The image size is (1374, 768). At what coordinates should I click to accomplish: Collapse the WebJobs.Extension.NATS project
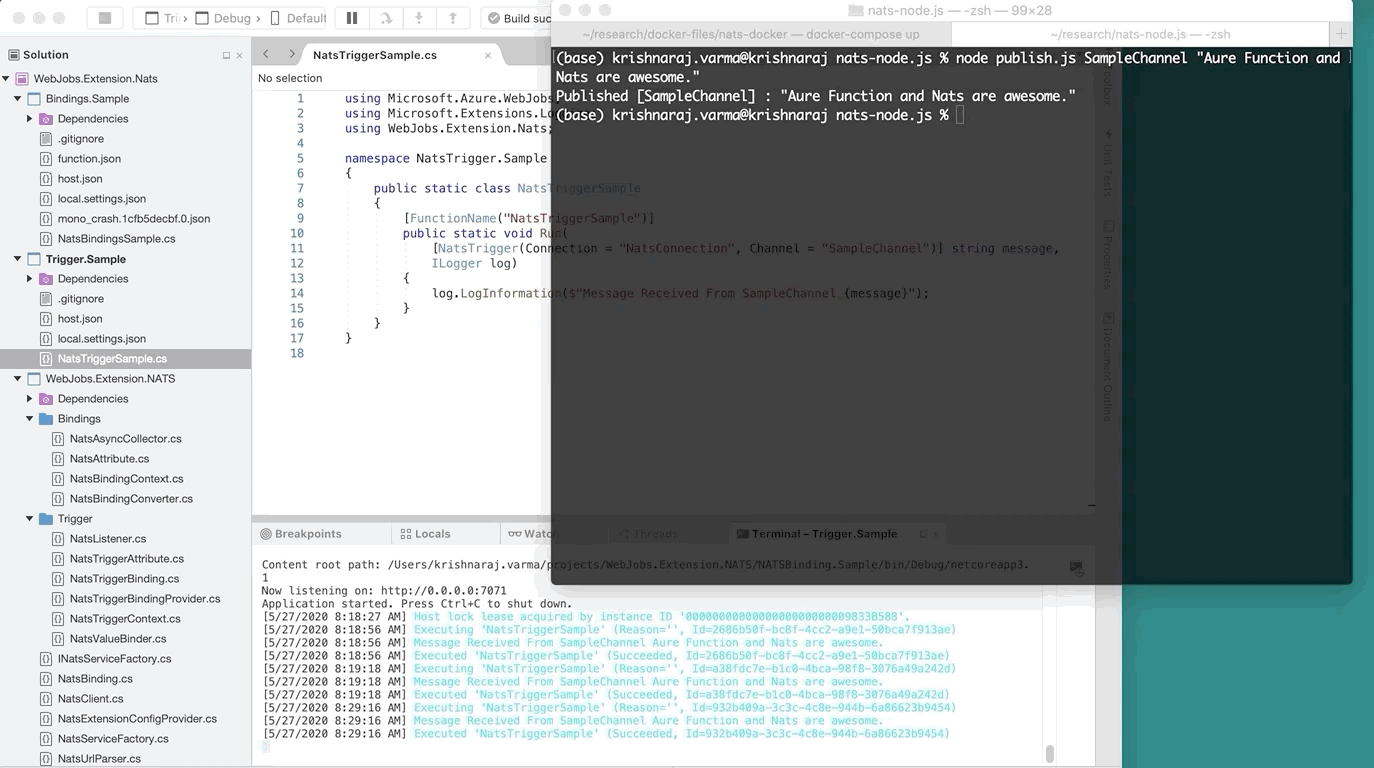[x=18, y=379]
